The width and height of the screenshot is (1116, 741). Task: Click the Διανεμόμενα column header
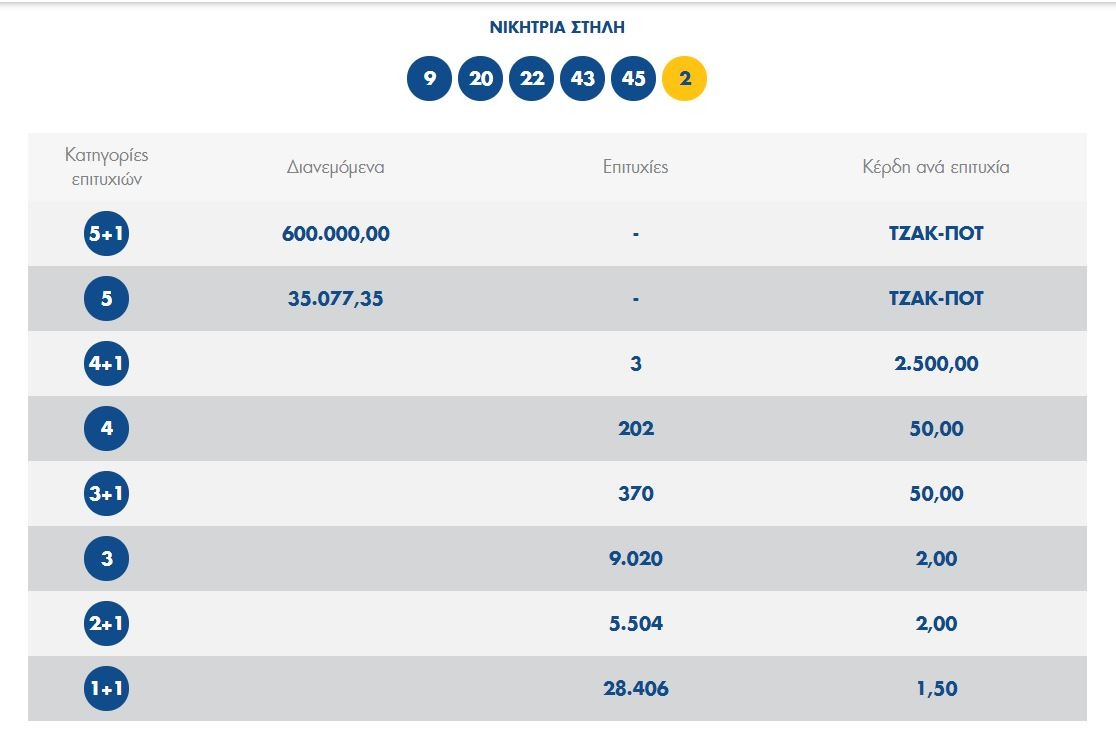pyautogui.click(x=335, y=167)
